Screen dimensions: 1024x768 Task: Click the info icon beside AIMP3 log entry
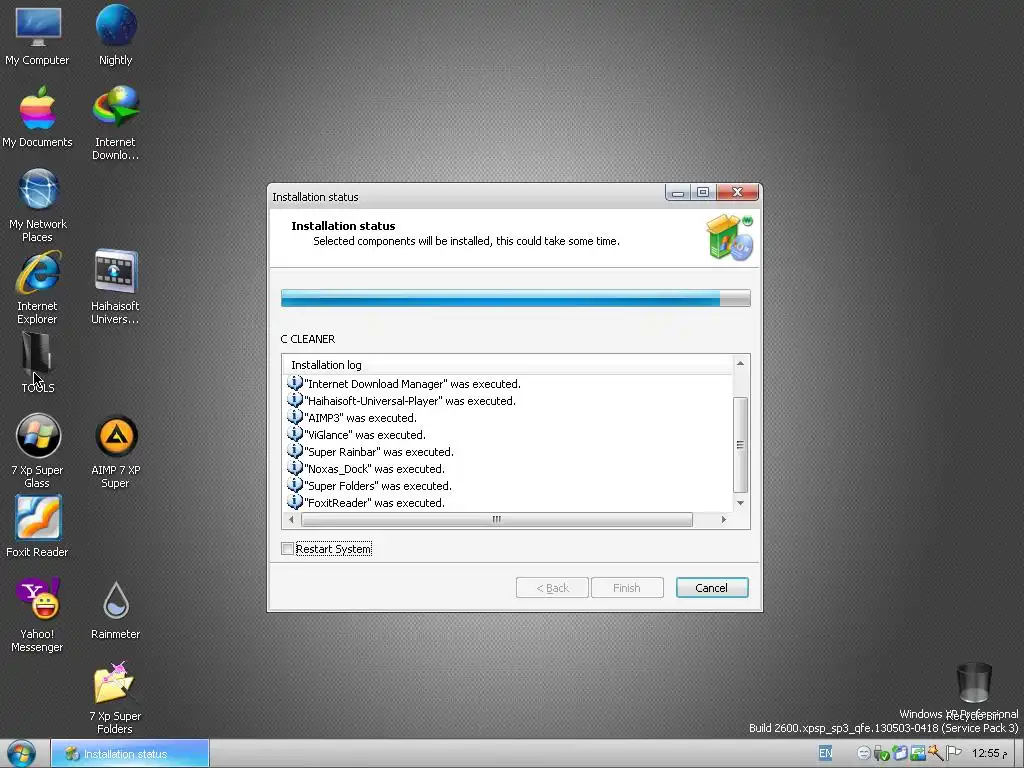click(295, 417)
